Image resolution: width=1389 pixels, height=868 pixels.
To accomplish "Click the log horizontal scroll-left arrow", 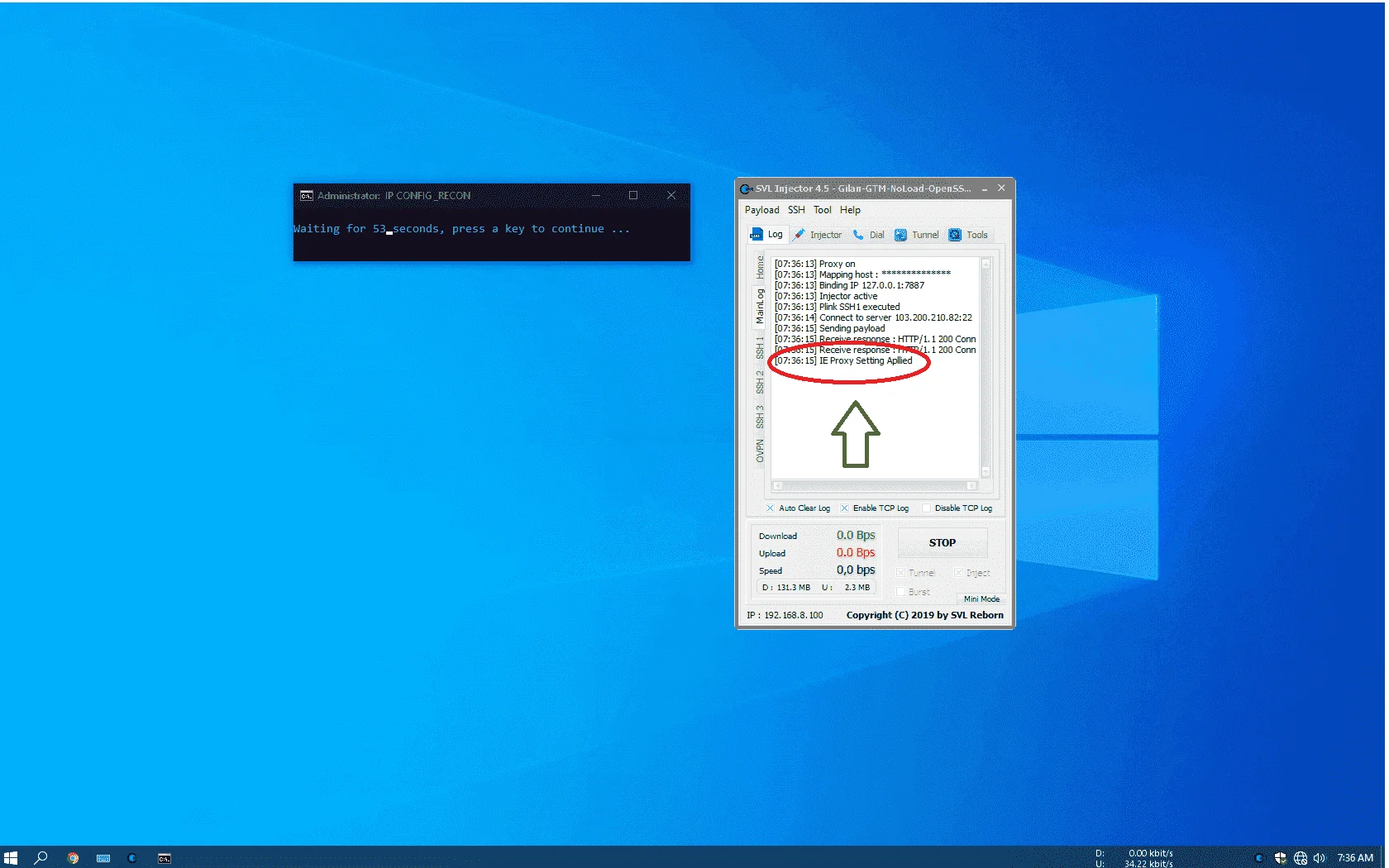I will point(777,486).
